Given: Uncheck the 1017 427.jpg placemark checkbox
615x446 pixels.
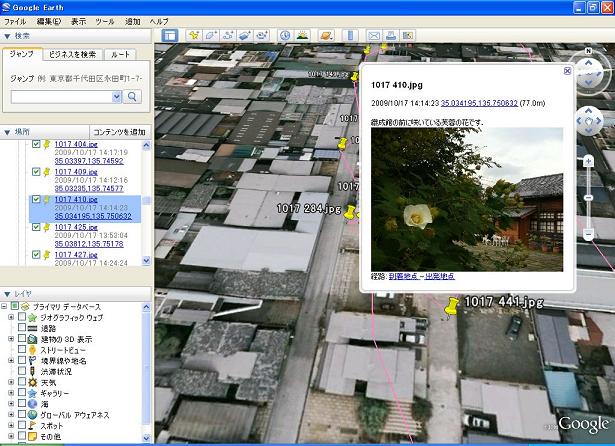Looking at the screenshot, I should pos(36,255).
